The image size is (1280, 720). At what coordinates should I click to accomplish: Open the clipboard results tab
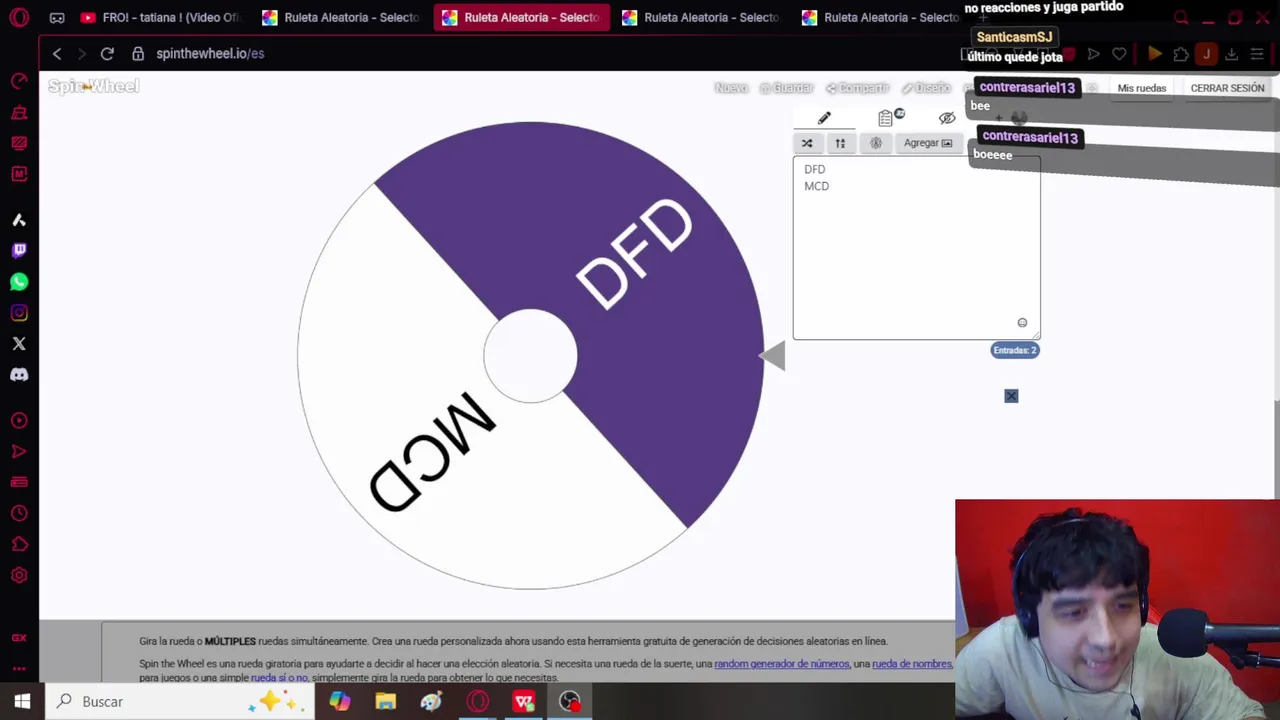887,118
